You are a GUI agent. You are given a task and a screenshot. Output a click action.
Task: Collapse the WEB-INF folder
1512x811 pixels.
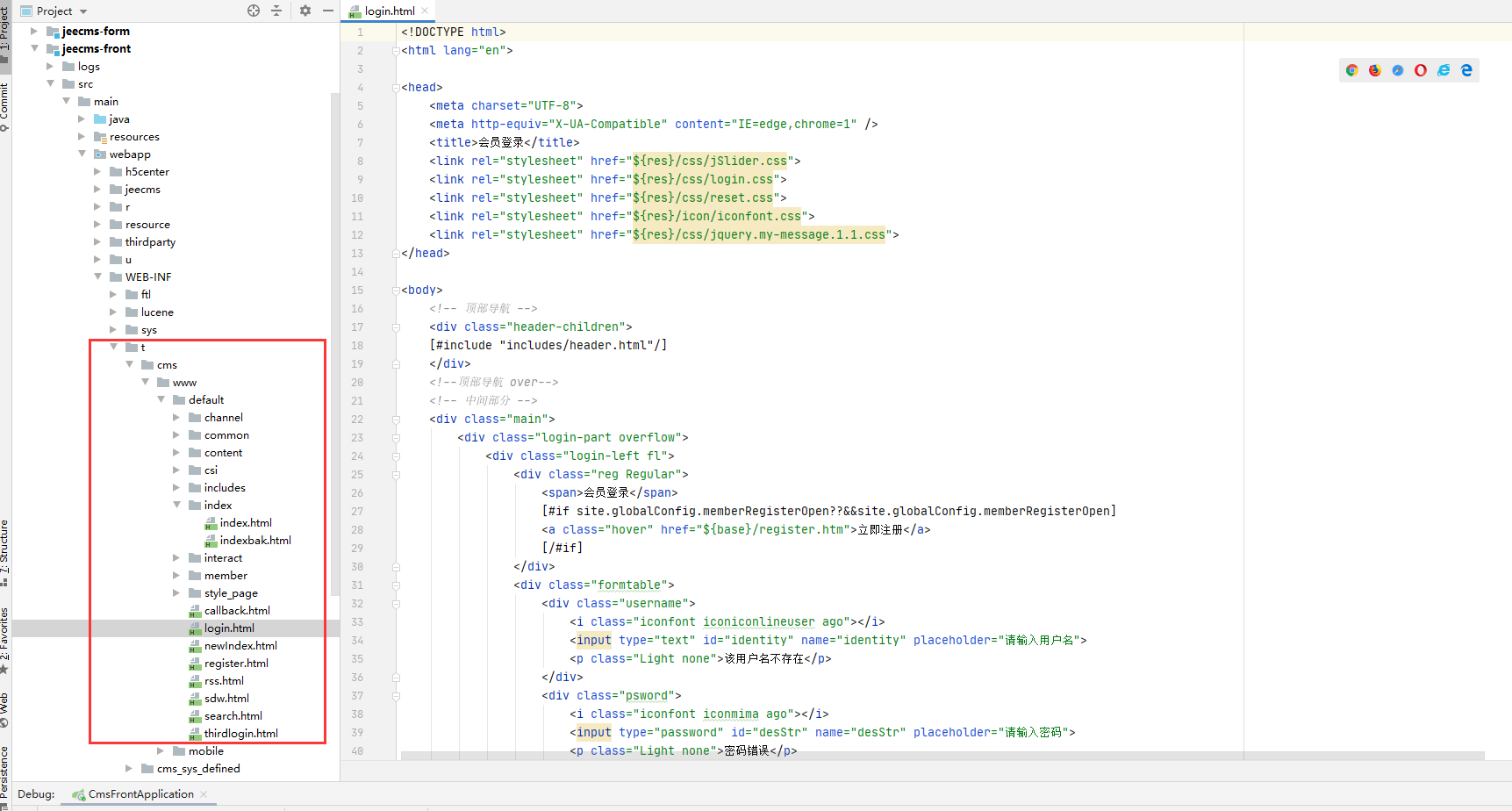point(97,276)
